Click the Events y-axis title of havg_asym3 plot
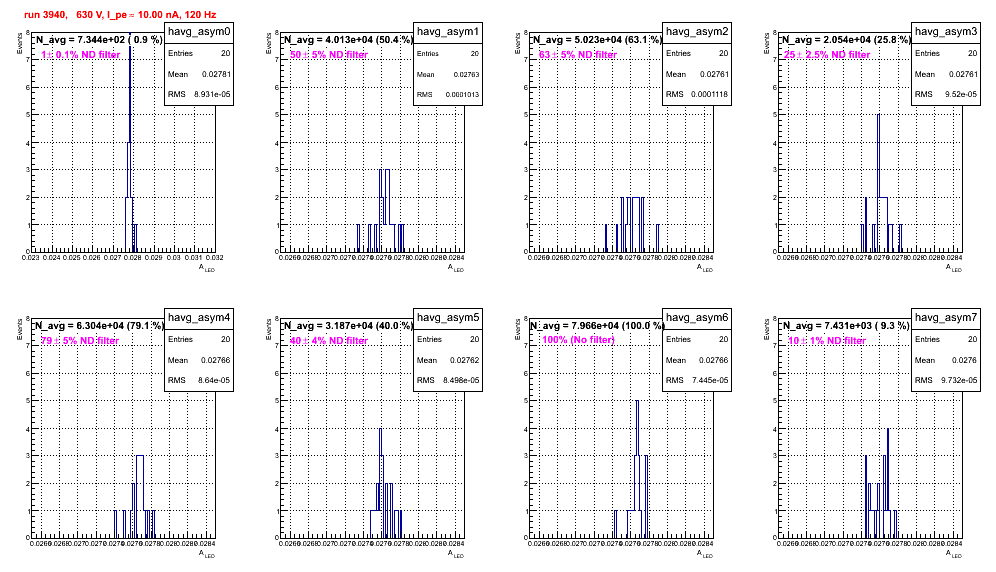This screenshot has height=572, width=996. pos(766,43)
